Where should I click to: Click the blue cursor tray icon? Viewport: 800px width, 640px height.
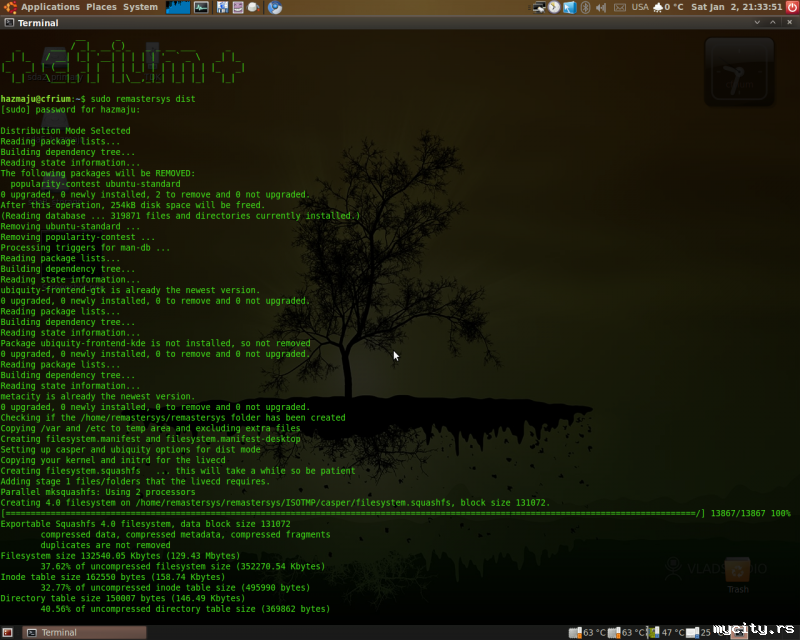pos(569,7)
